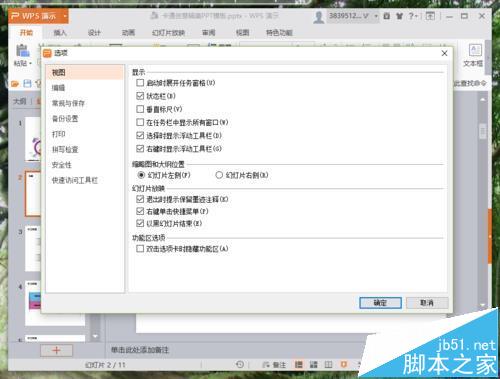Open the 特色功能 ribbon tab
The width and height of the screenshot is (500, 379).
[279, 33]
